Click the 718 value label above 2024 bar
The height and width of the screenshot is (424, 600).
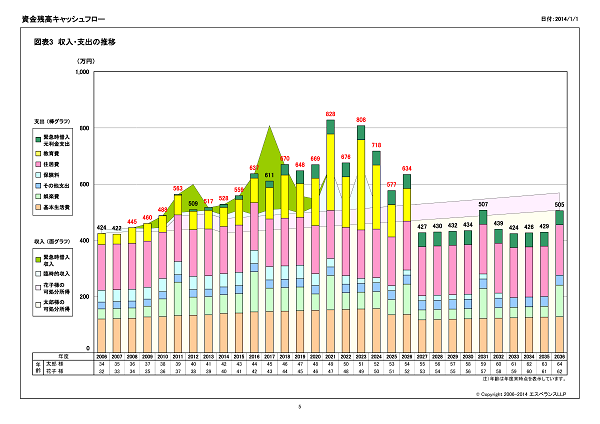point(376,145)
